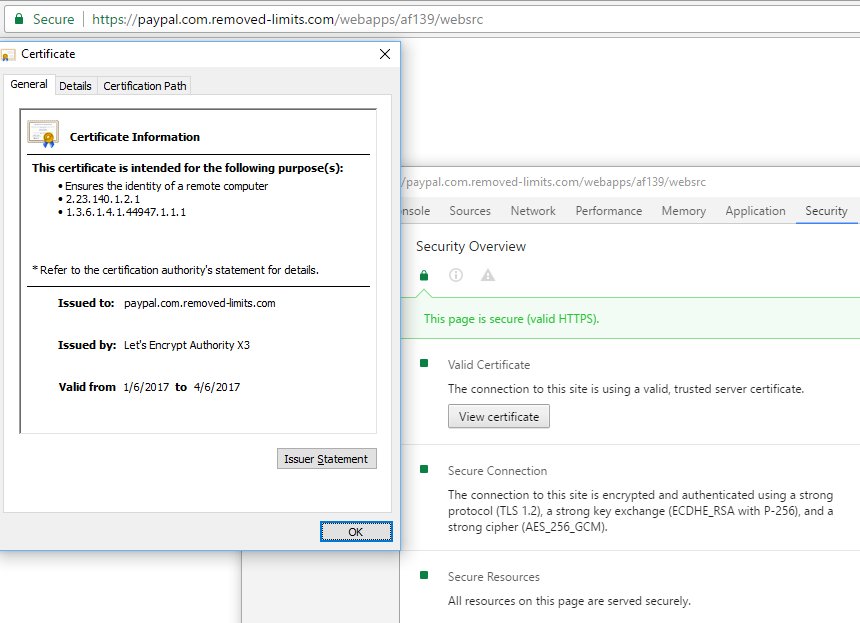Select the Security panel tab
This screenshot has width=860, height=623.
pyautogui.click(x=825, y=211)
